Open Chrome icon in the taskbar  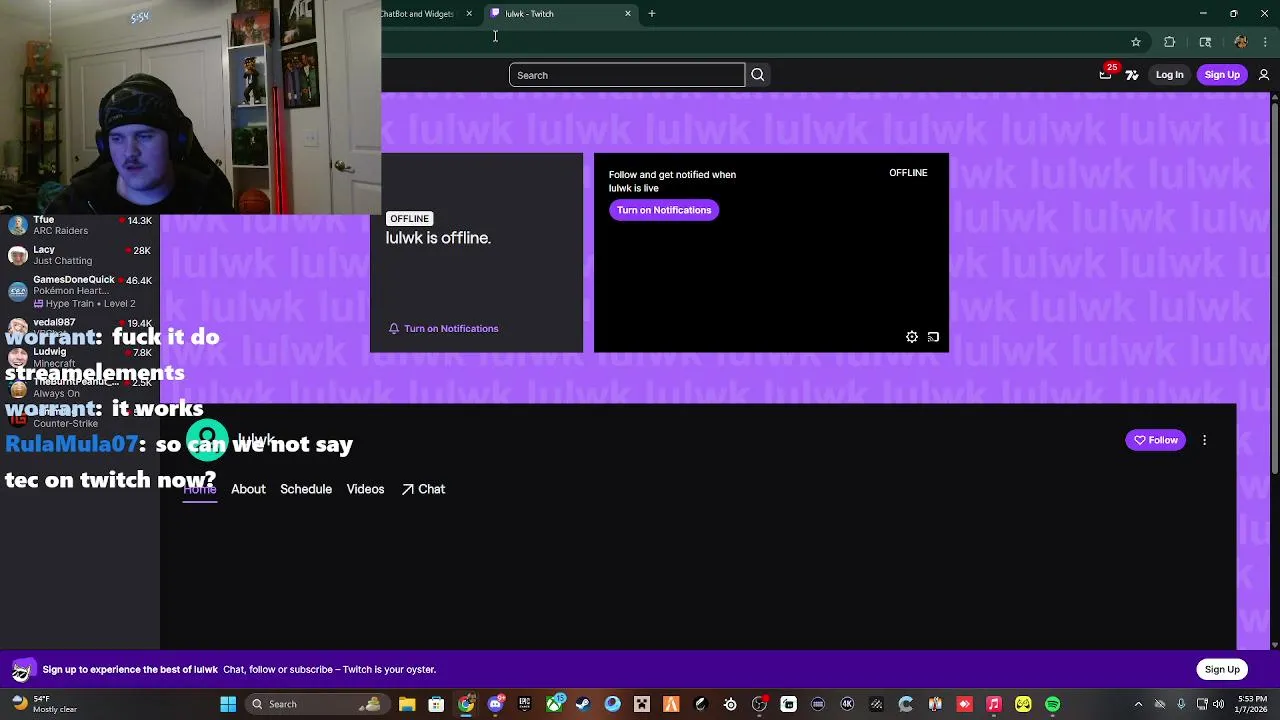pos(466,704)
